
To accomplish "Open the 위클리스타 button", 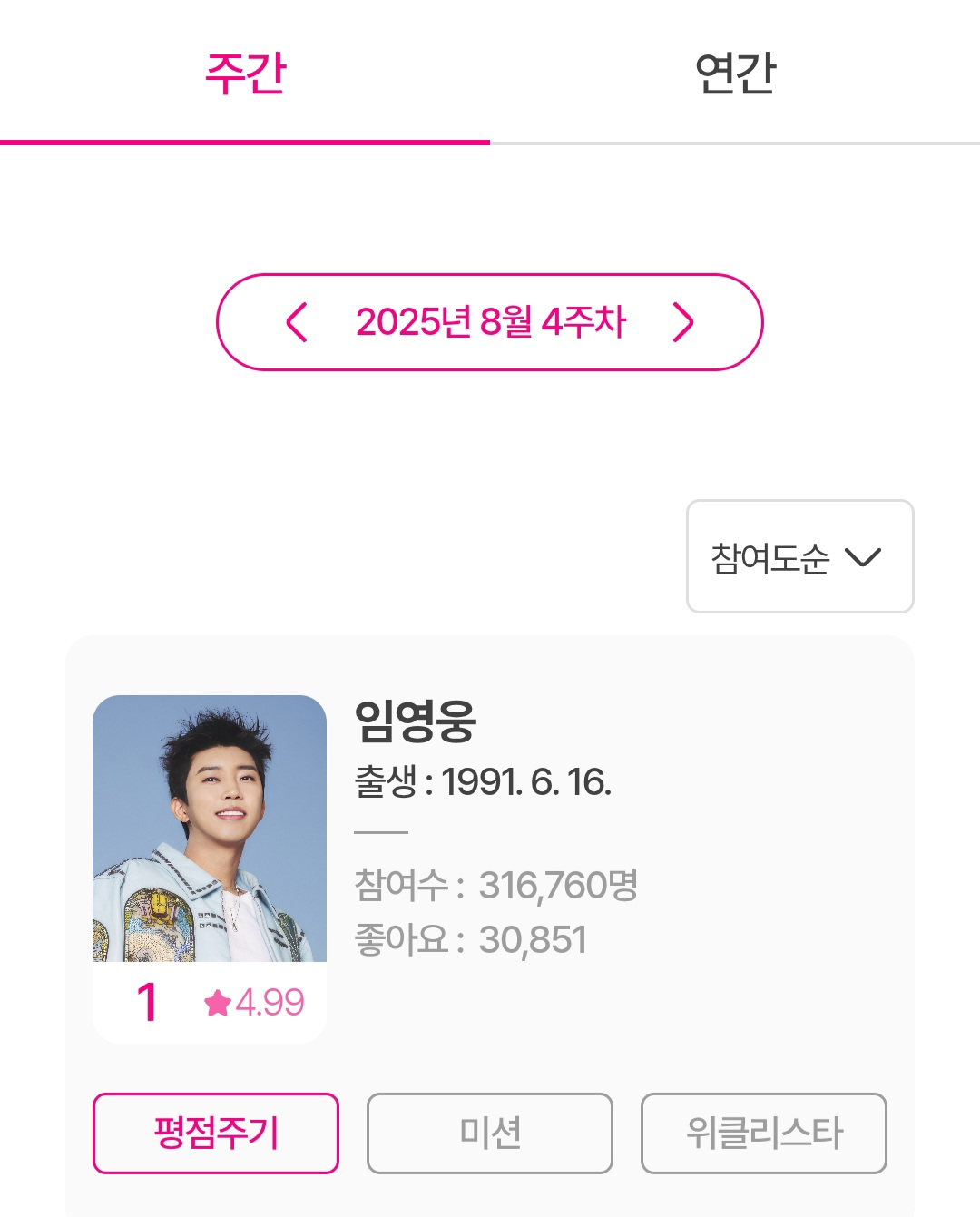I will (x=763, y=1133).
